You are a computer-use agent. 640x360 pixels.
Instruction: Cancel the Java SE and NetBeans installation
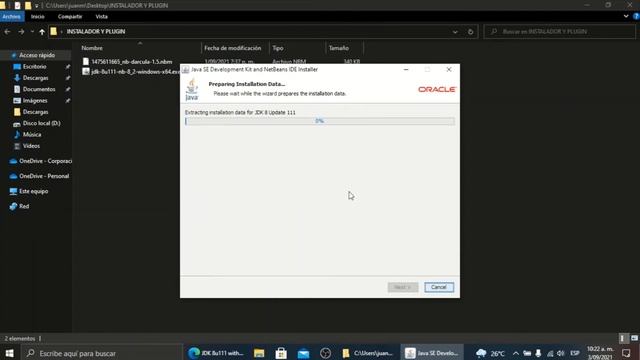[439, 287]
